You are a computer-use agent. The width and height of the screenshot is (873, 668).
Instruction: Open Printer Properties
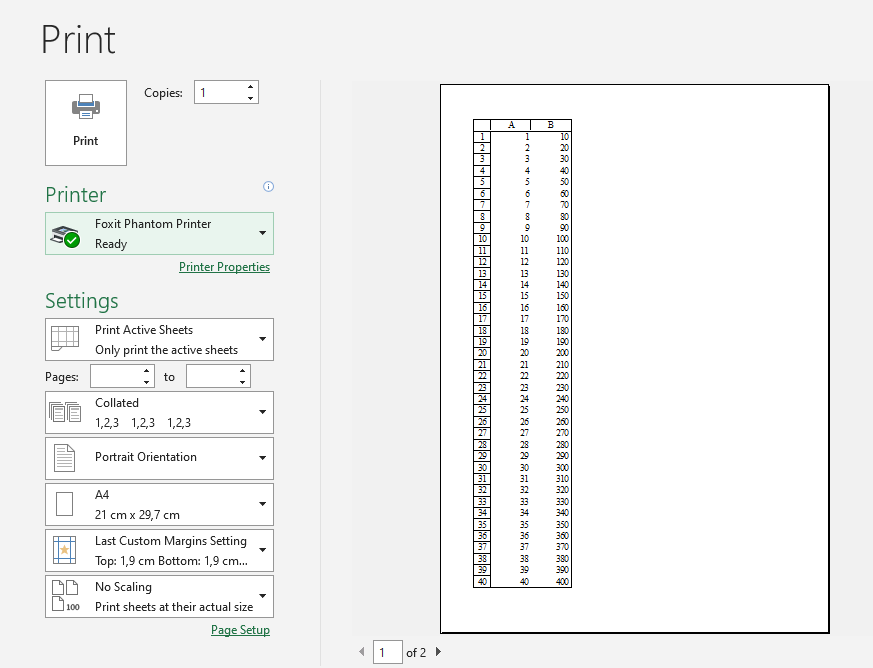pos(224,267)
